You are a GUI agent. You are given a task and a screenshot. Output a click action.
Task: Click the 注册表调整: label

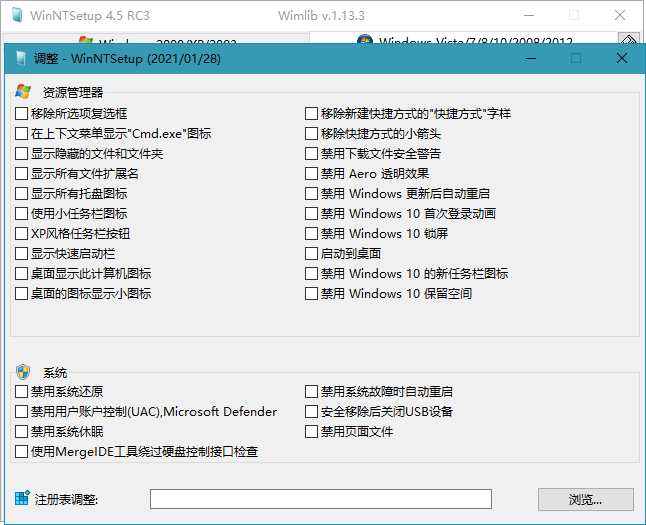[66, 499]
